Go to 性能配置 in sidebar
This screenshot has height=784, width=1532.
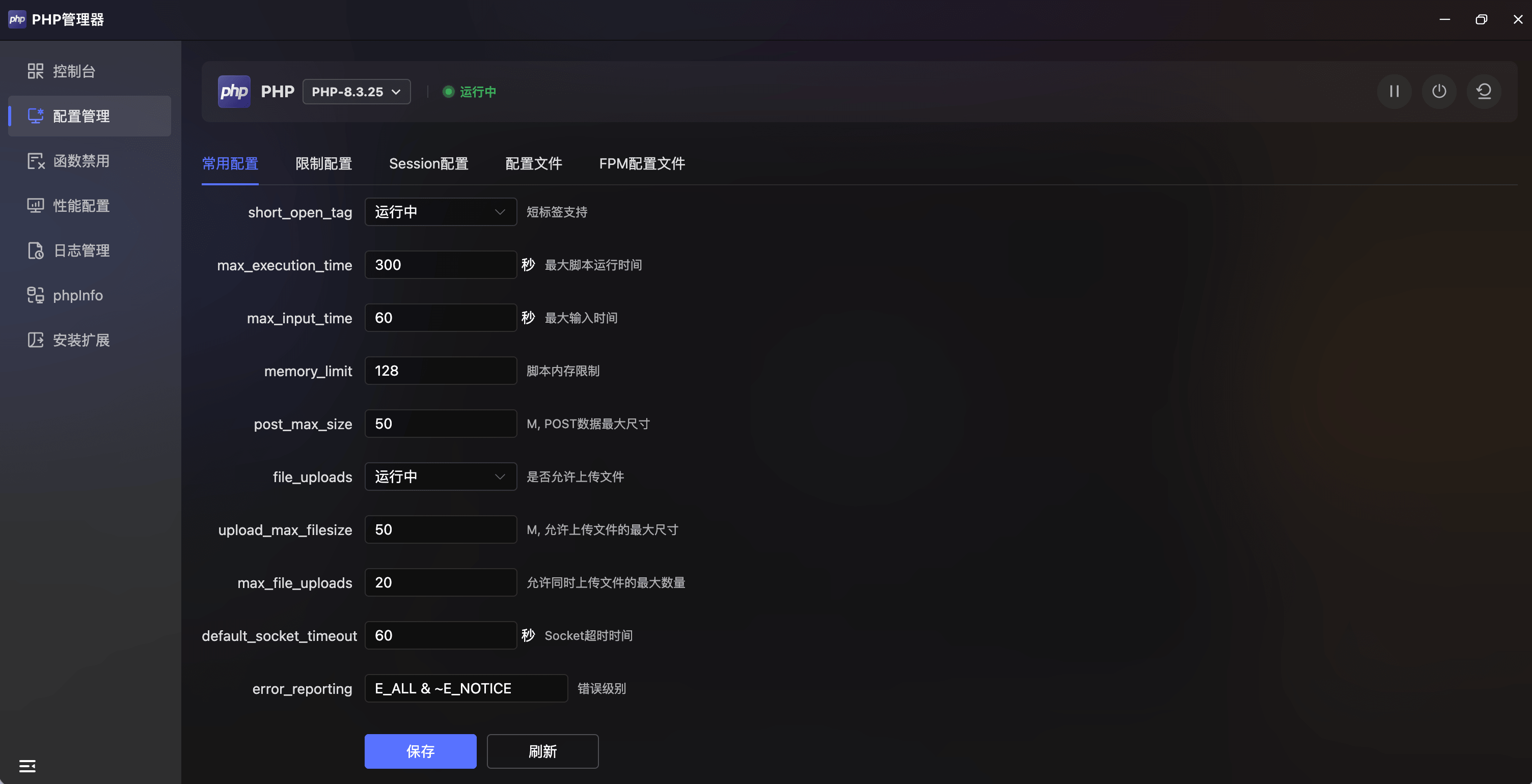(90, 206)
